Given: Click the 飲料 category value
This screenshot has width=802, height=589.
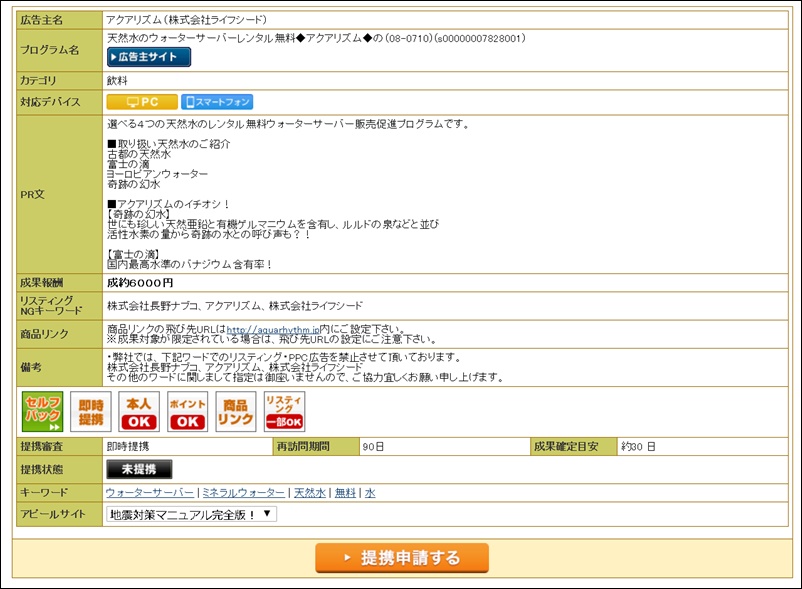Looking at the screenshot, I should [x=117, y=80].
